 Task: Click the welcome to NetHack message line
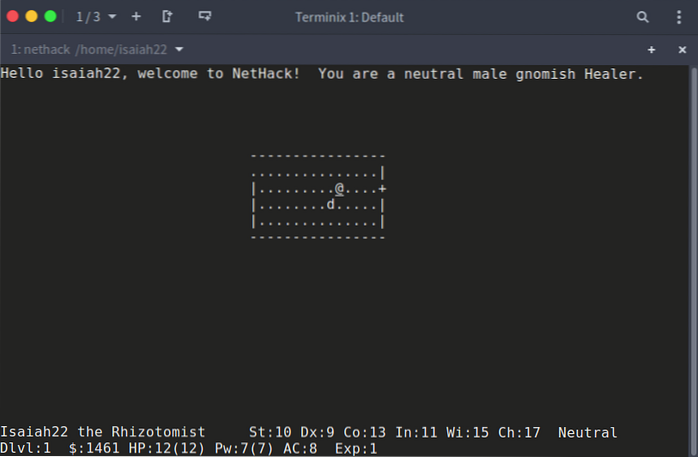322,74
